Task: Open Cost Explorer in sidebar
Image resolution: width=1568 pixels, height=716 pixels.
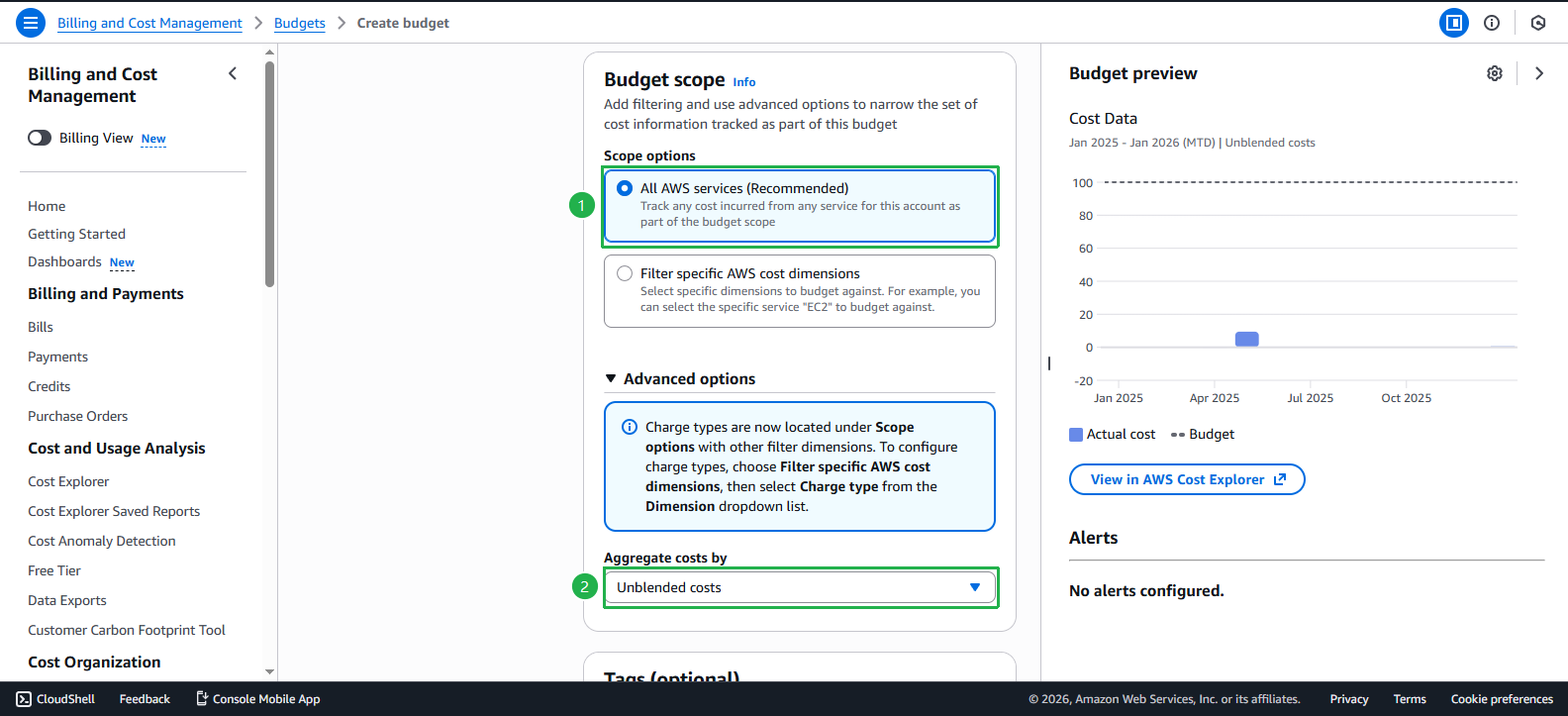Action: 68,481
